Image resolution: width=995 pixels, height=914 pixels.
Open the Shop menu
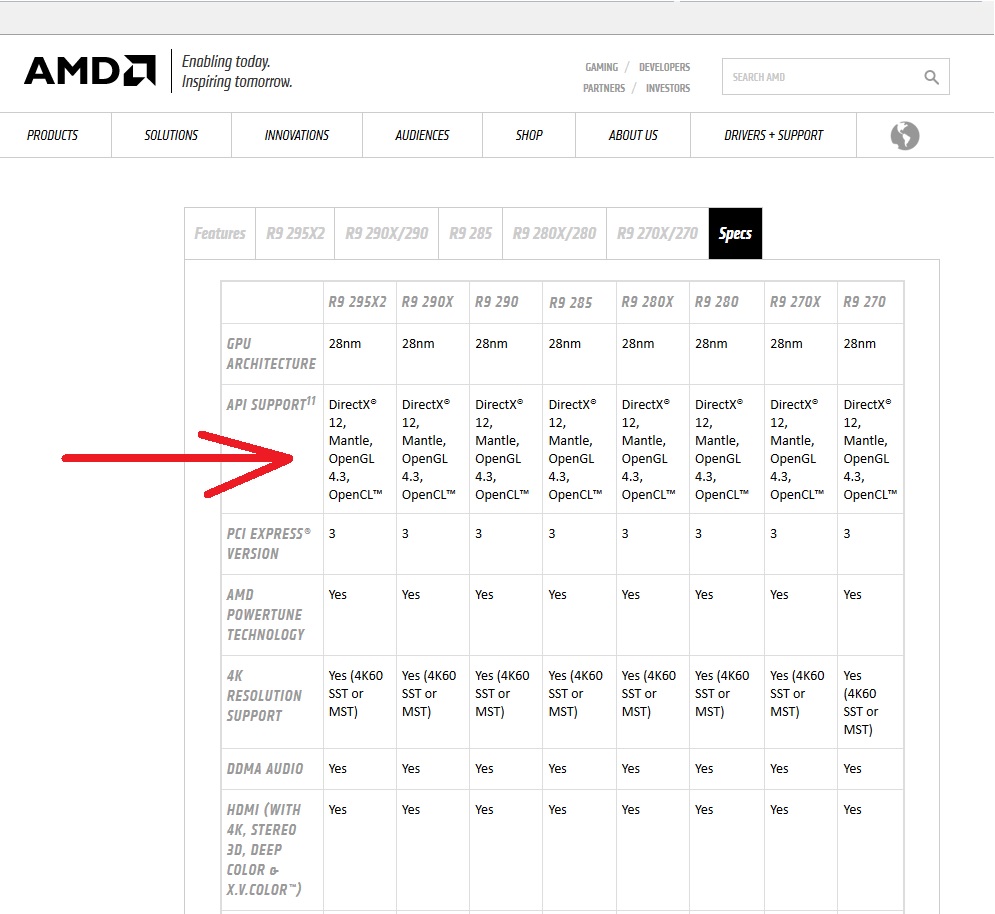529,135
